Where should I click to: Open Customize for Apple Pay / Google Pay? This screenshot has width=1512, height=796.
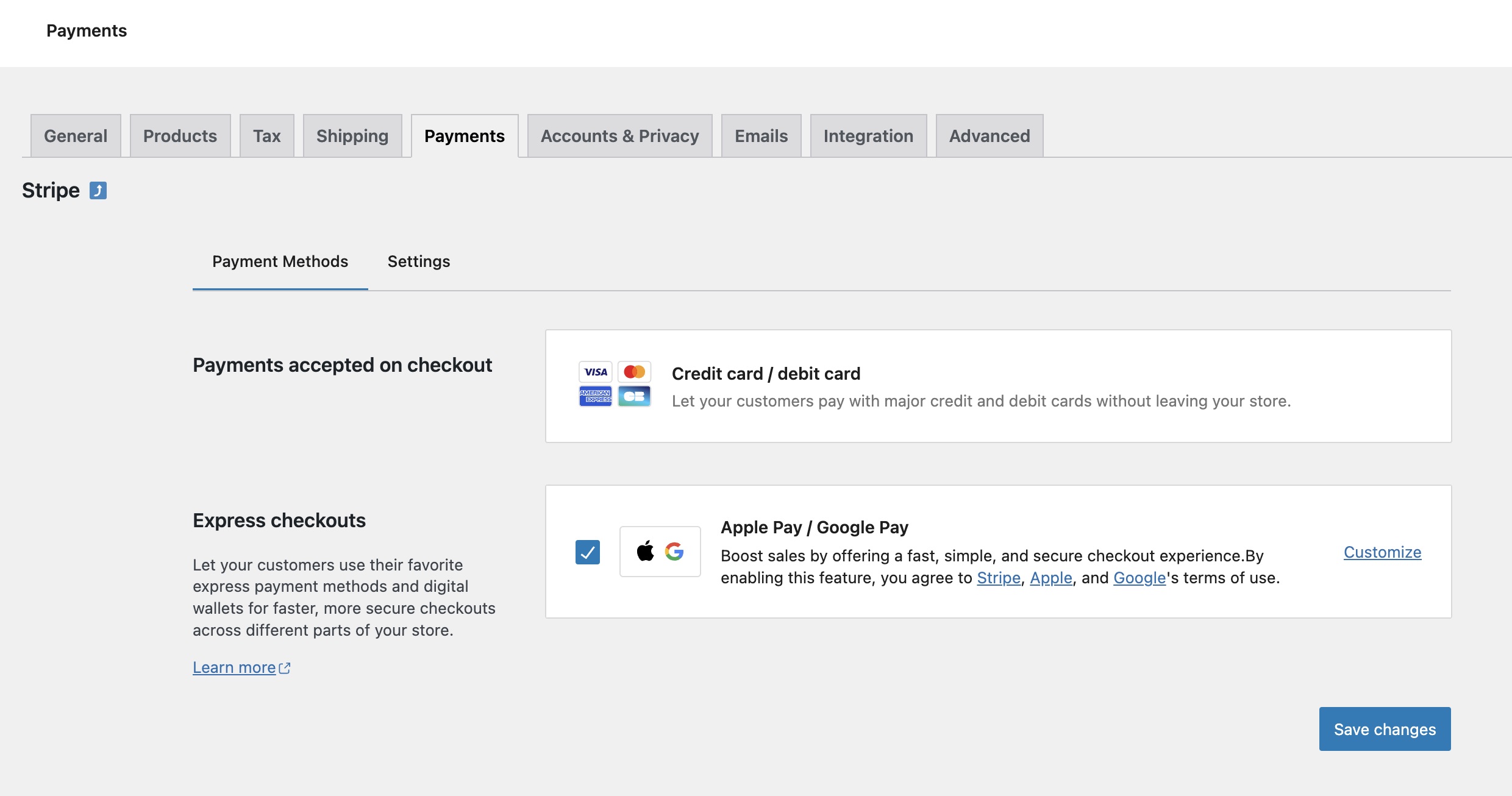tap(1382, 552)
